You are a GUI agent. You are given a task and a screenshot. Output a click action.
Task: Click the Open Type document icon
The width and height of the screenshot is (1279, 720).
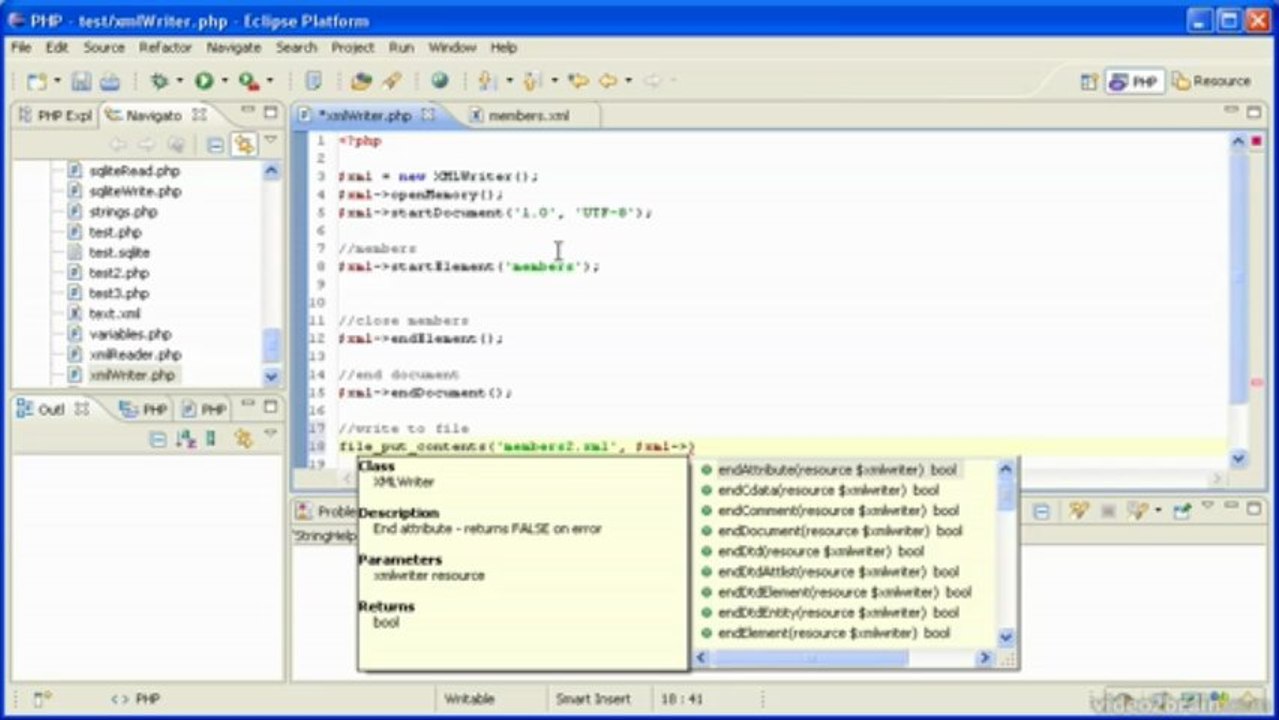tap(314, 81)
